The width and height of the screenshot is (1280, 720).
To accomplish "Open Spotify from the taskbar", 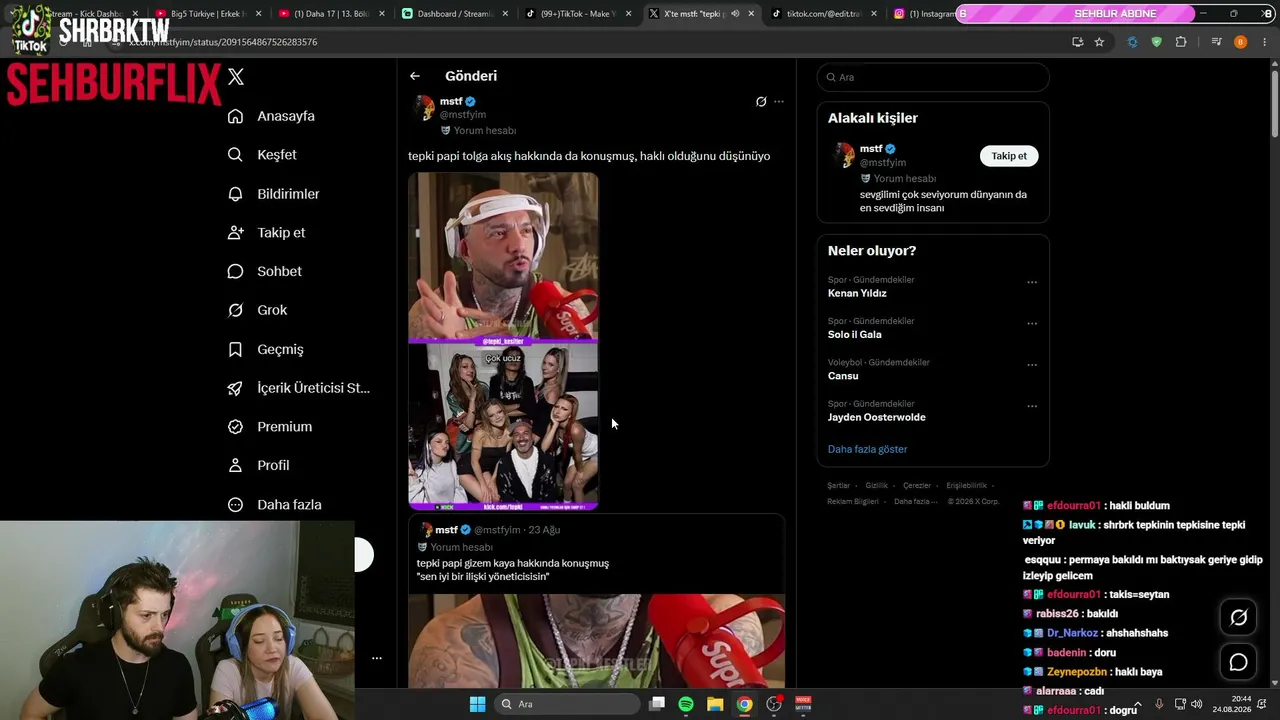I will [686, 704].
